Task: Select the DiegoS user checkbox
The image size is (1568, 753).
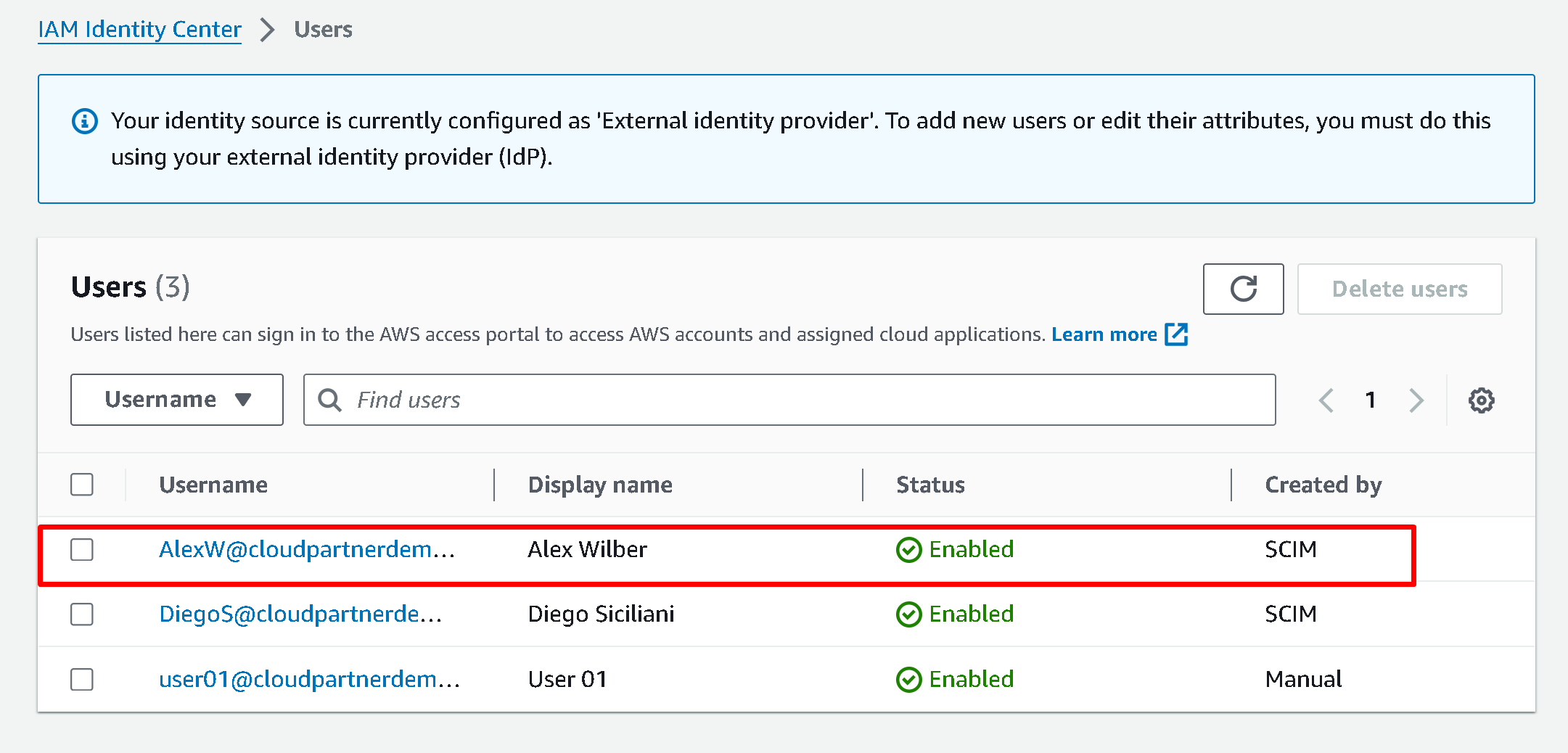Action: pyautogui.click(x=82, y=614)
